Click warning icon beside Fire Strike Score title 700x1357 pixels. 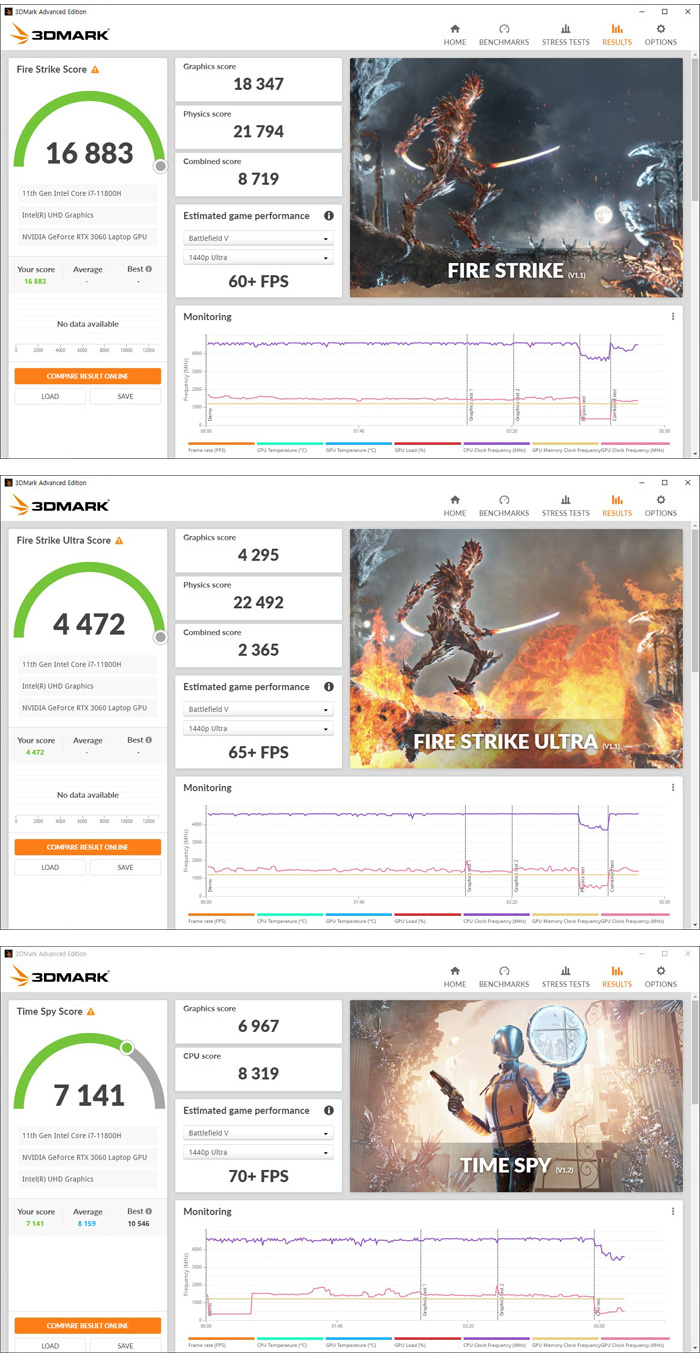click(x=95, y=70)
